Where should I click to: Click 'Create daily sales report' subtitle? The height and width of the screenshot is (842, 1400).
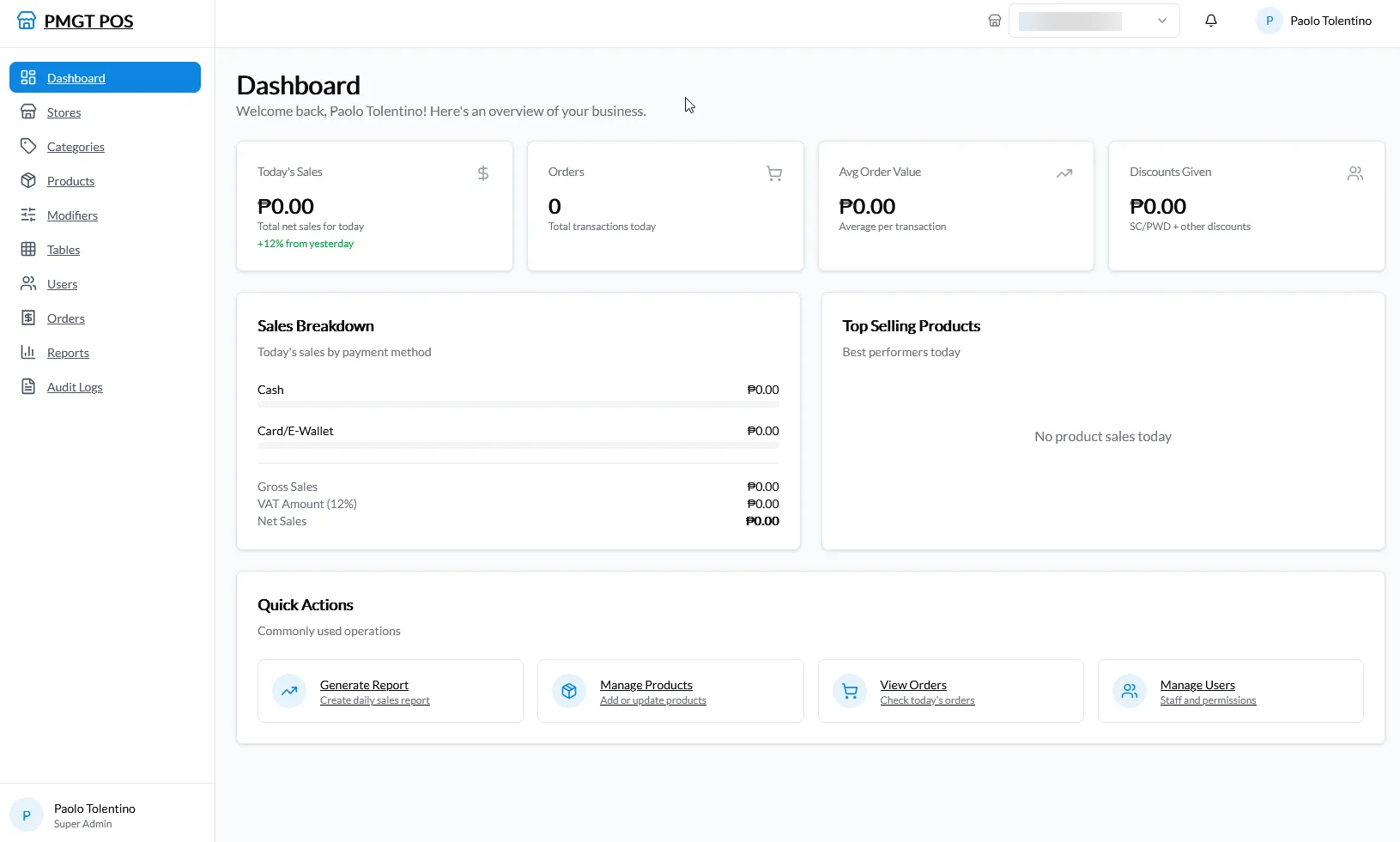point(375,700)
